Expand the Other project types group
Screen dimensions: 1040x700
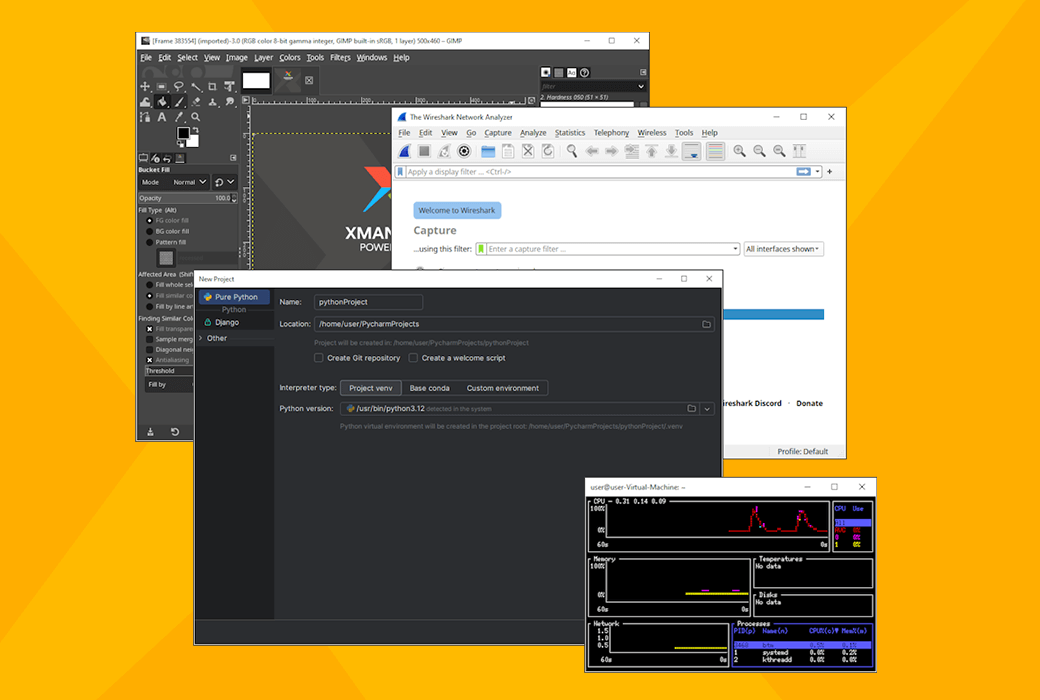(x=201, y=338)
